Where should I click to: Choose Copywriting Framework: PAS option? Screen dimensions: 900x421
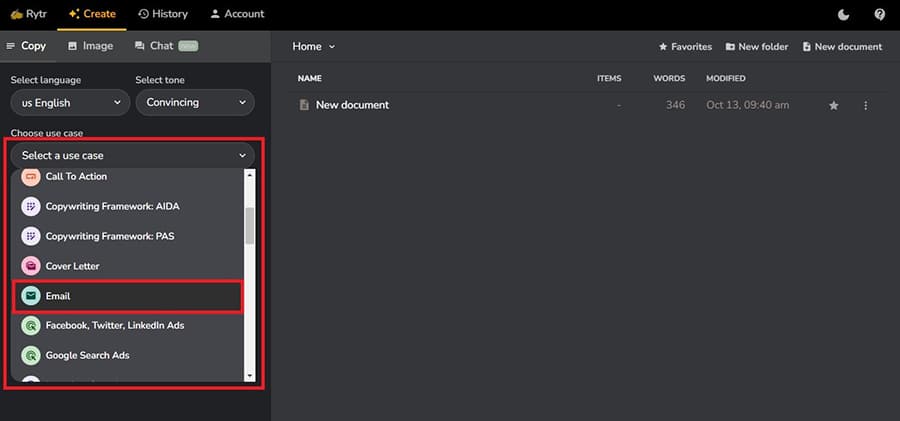(x=127, y=236)
